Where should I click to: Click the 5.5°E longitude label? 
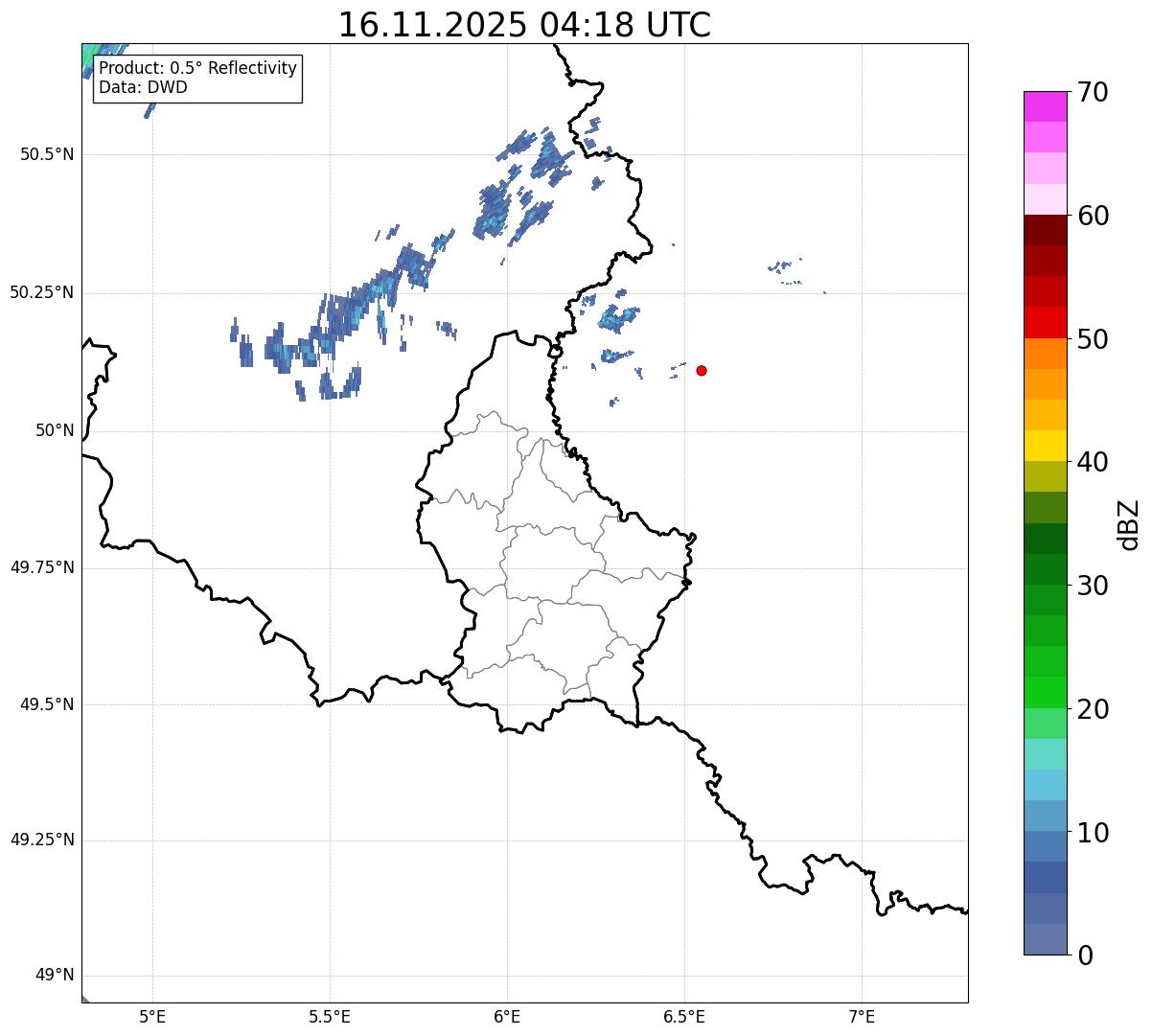[330, 1018]
